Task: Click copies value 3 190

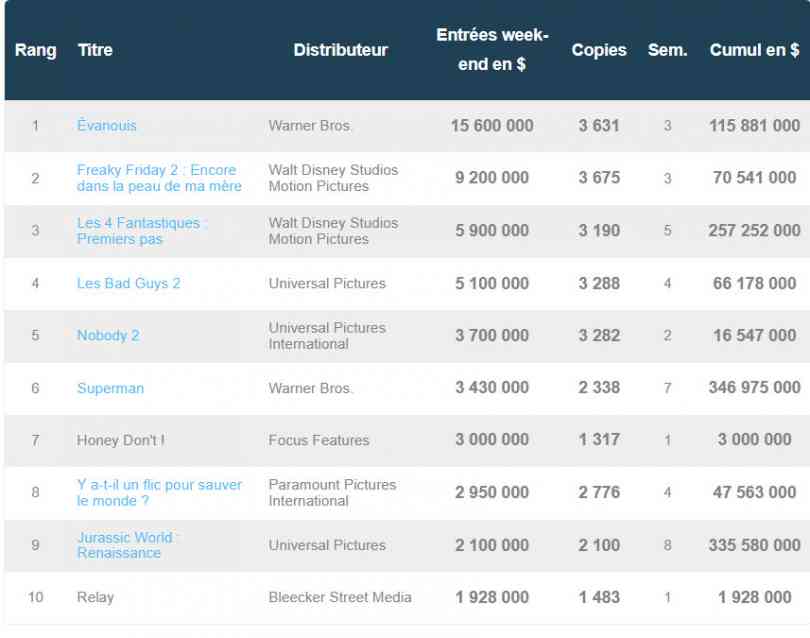Action: (x=599, y=230)
